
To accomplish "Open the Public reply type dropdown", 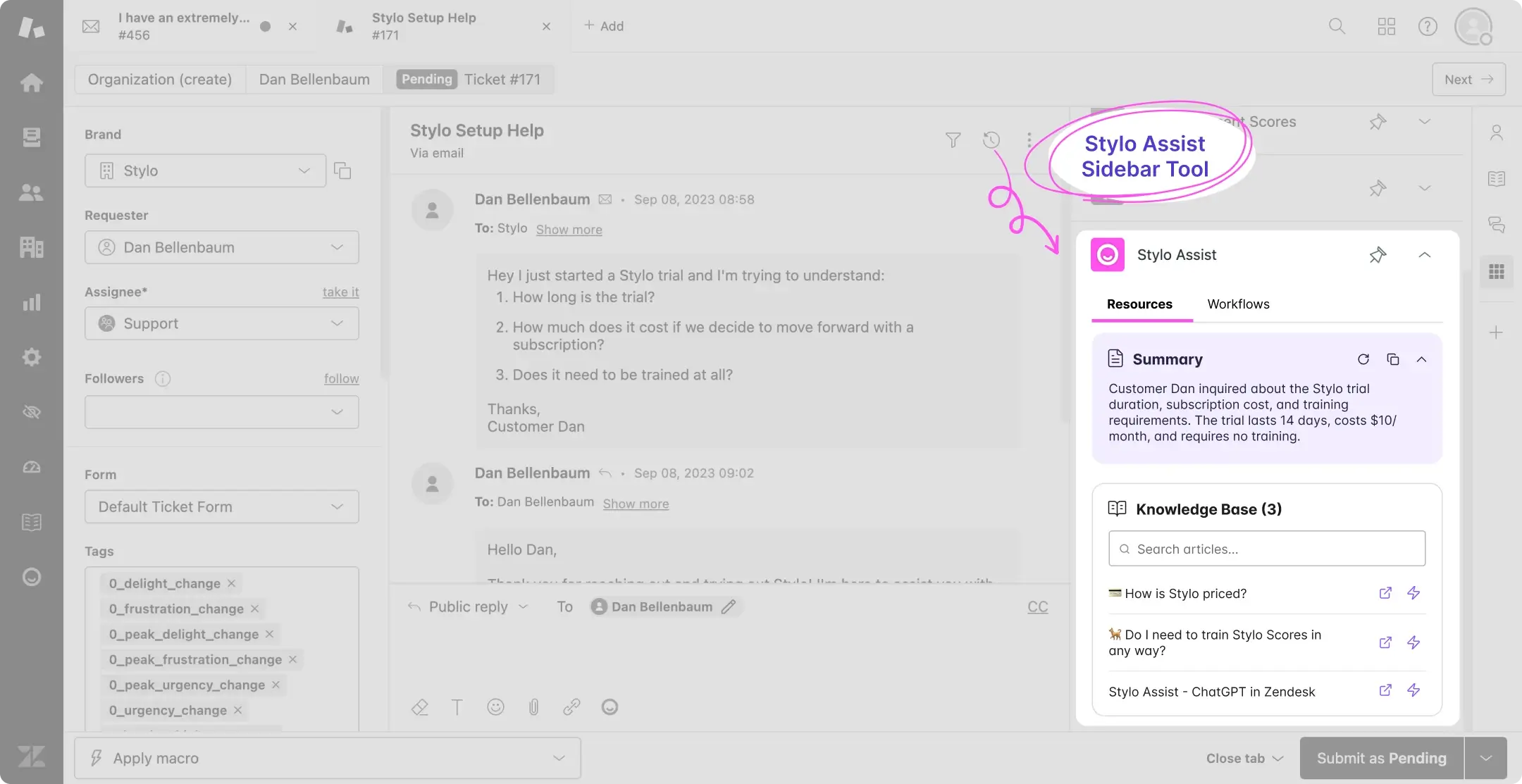I will (469, 606).
